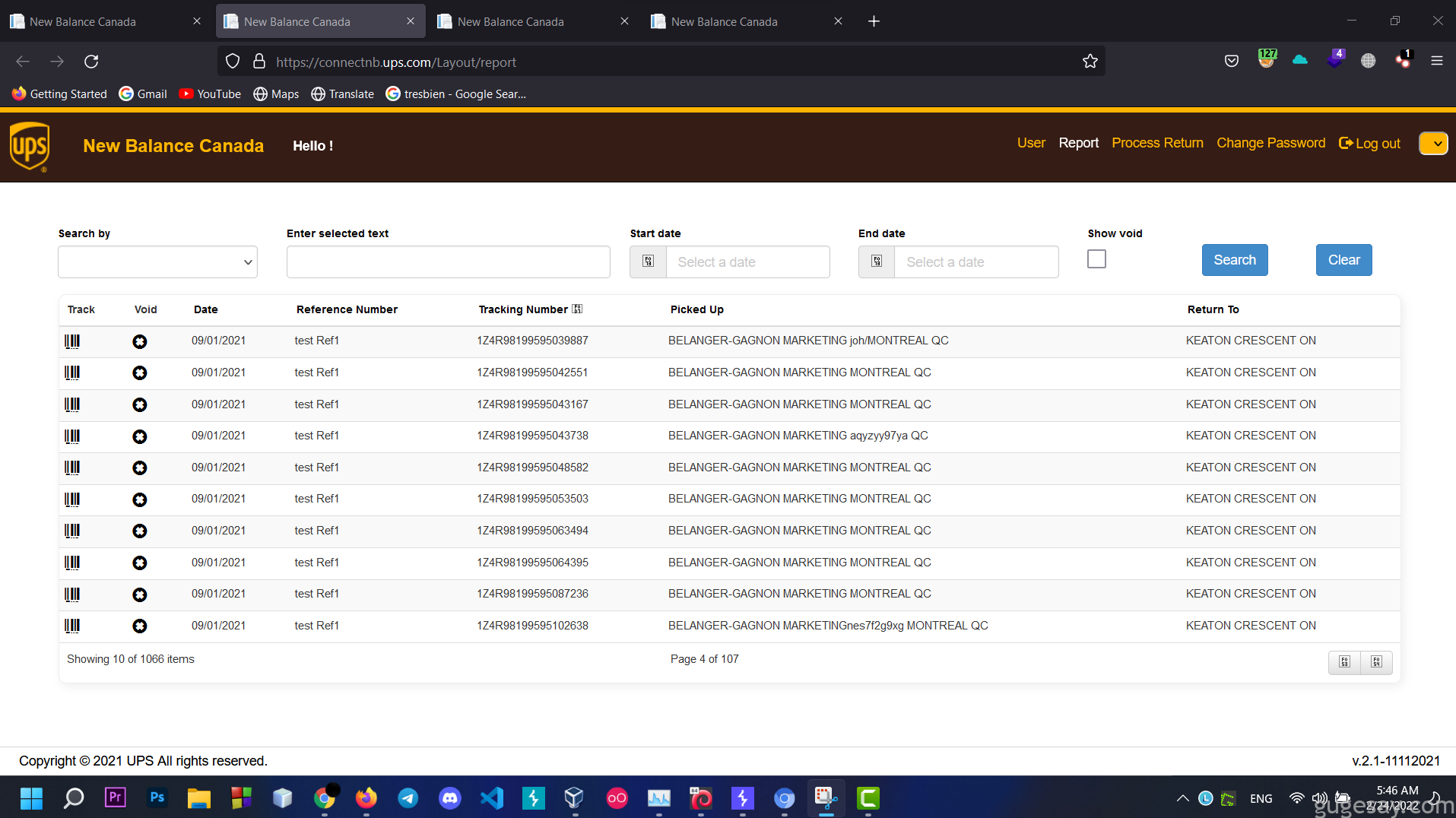The height and width of the screenshot is (818, 1456).
Task: Open Visual Studio Code from the taskbar
Action: pyautogui.click(x=492, y=797)
